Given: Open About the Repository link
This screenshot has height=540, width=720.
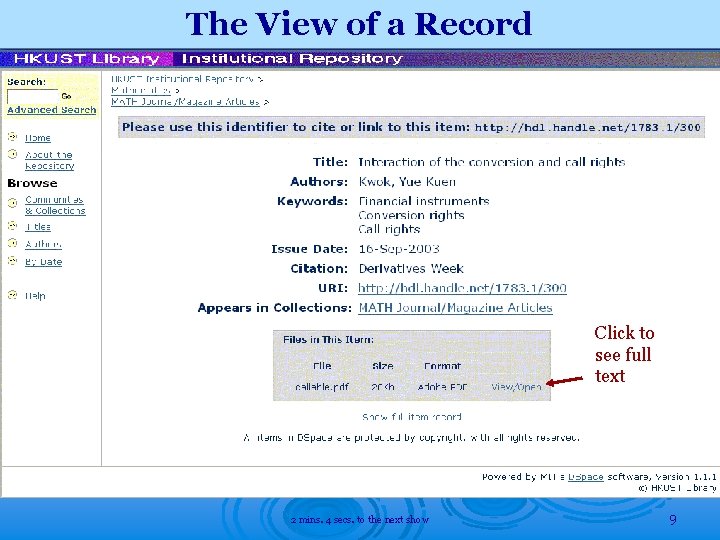Looking at the screenshot, I should click(x=49, y=160).
